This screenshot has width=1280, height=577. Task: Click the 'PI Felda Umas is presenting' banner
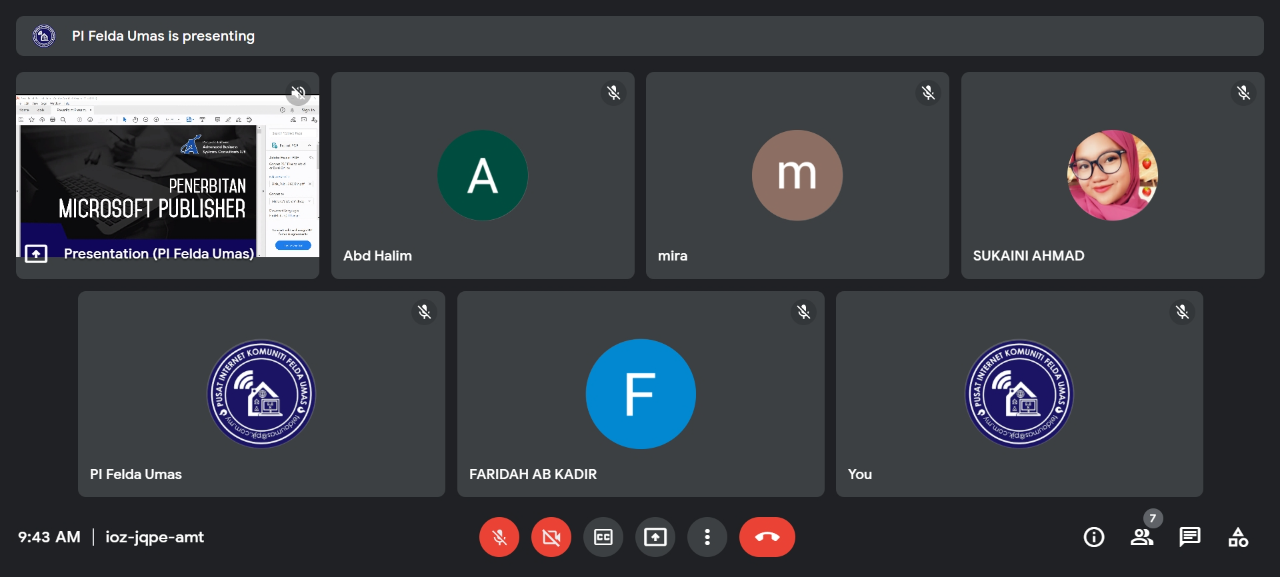pos(640,36)
